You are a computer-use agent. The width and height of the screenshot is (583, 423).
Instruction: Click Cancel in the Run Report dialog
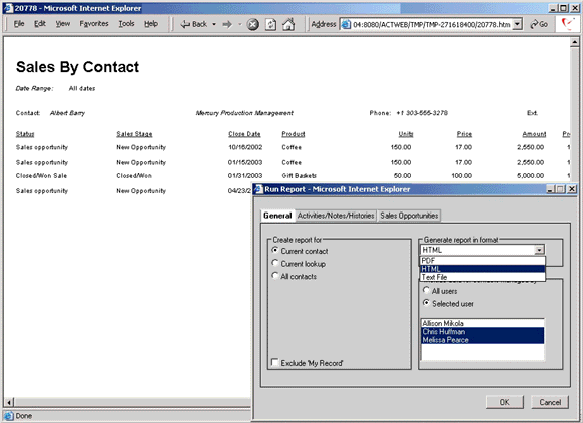tap(550, 402)
